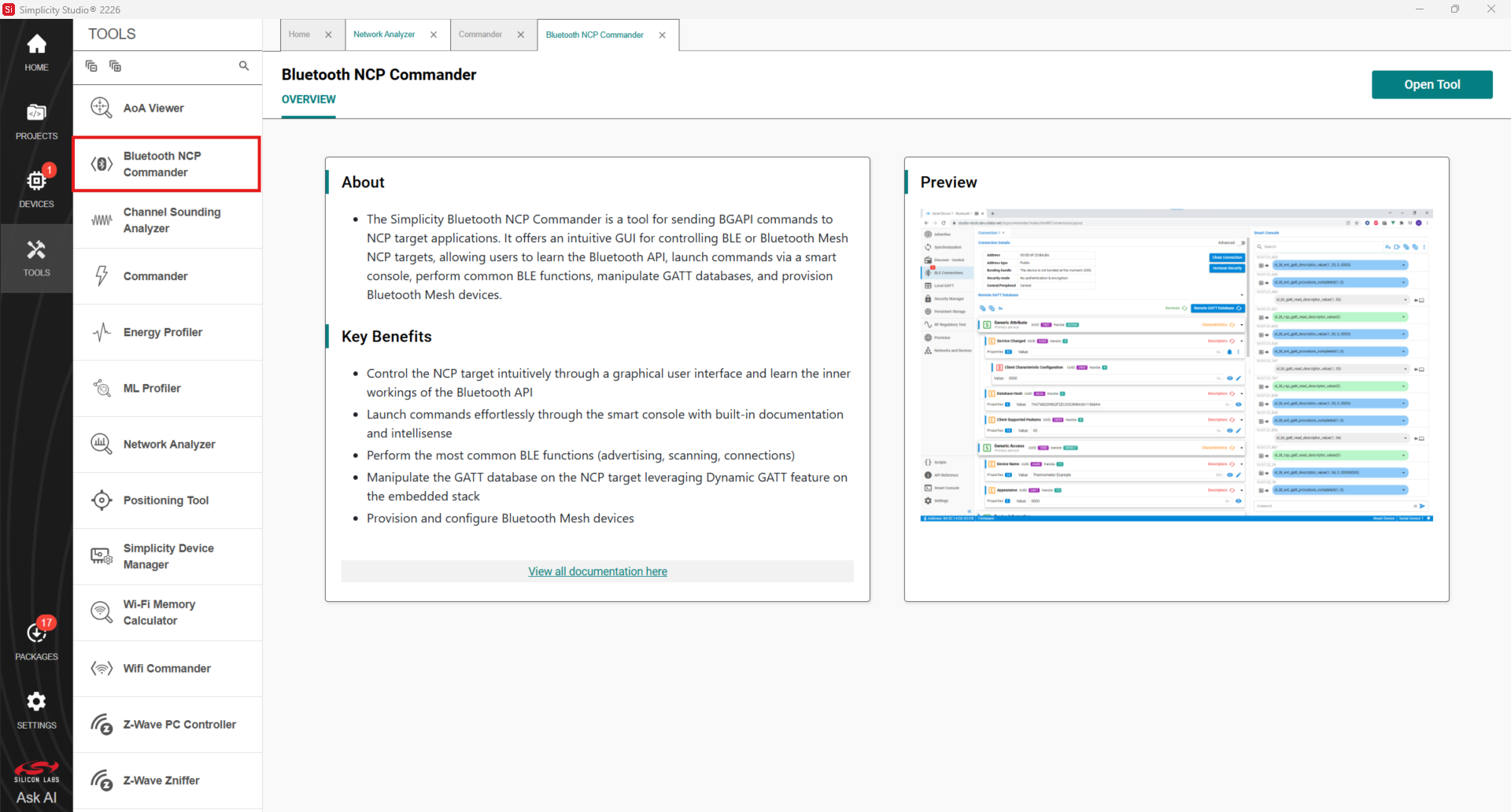
Task: Select the Z-Wave Zniffer icon
Action: point(102,781)
